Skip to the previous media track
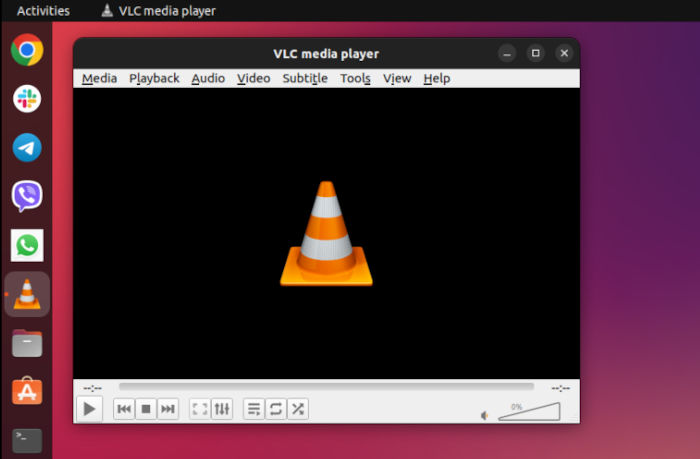This screenshot has width=700, height=459. (x=124, y=409)
